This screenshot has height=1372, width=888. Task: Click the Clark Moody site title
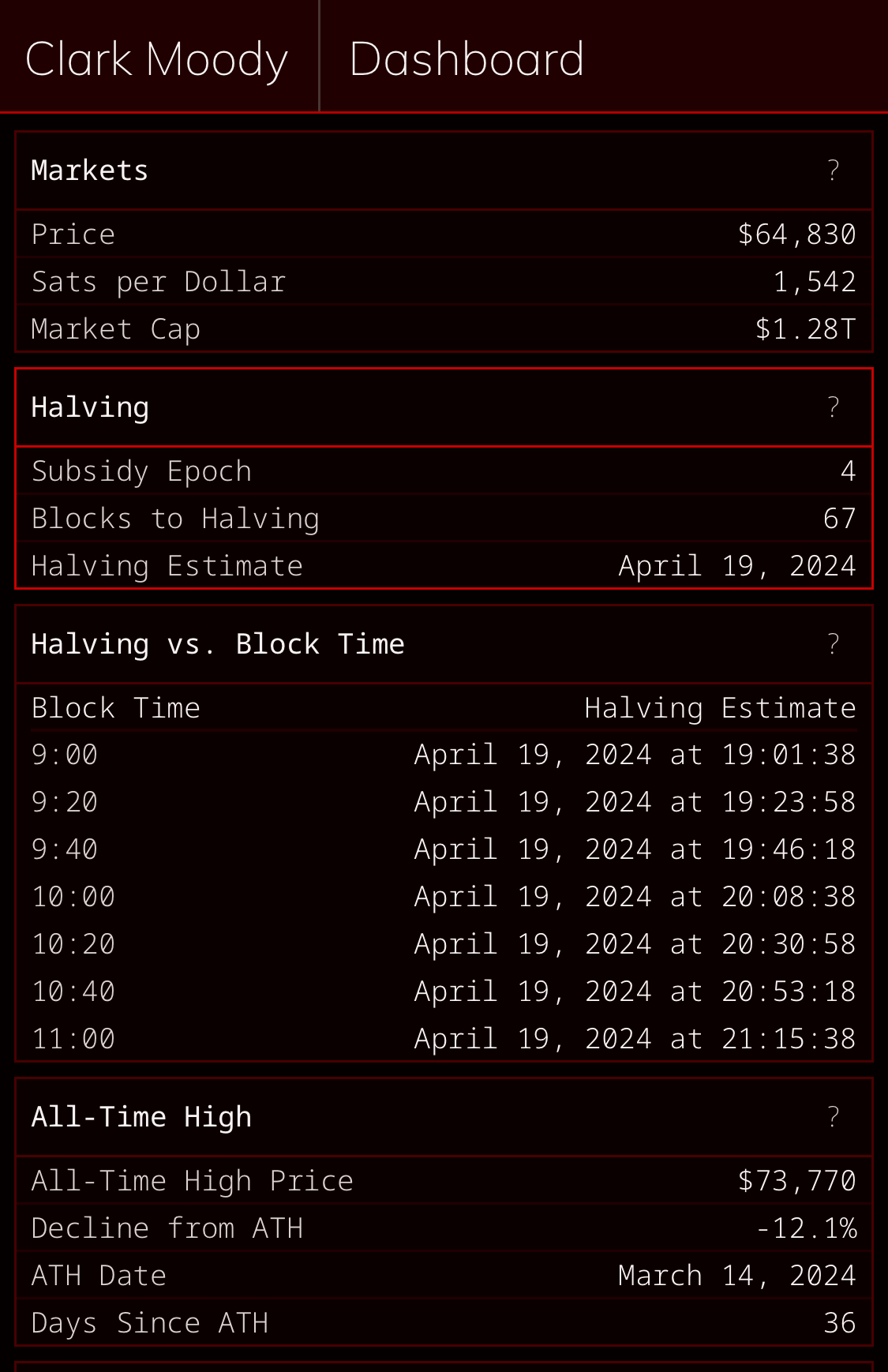pyautogui.click(x=156, y=59)
